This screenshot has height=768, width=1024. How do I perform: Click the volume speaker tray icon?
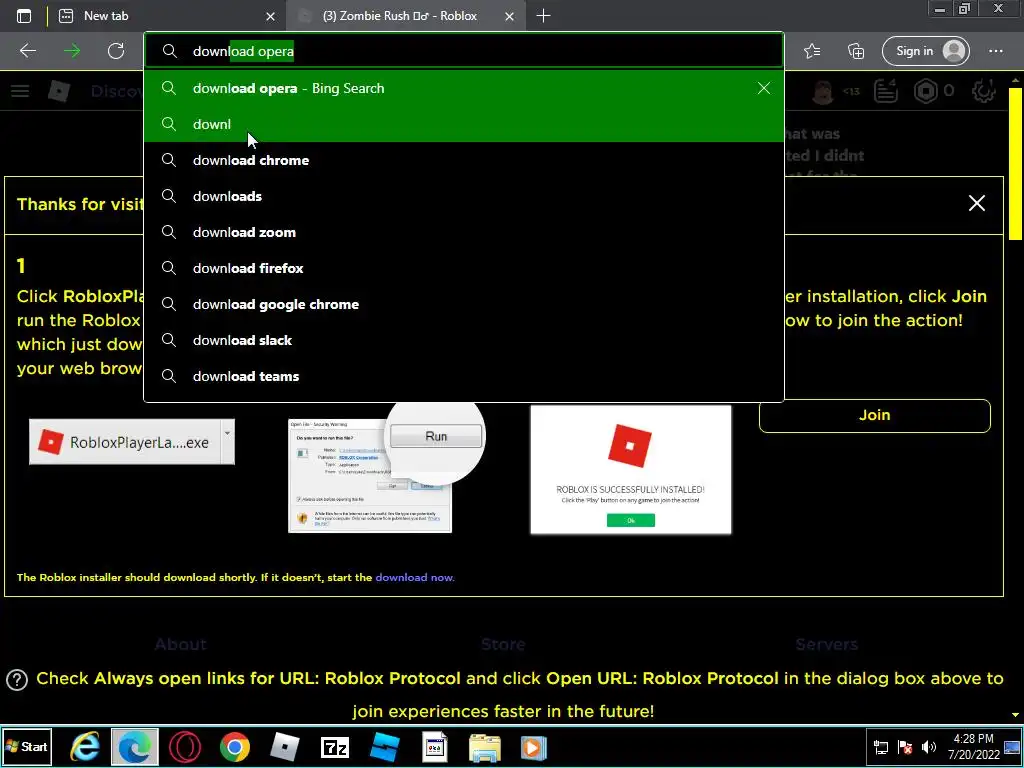click(x=929, y=747)
